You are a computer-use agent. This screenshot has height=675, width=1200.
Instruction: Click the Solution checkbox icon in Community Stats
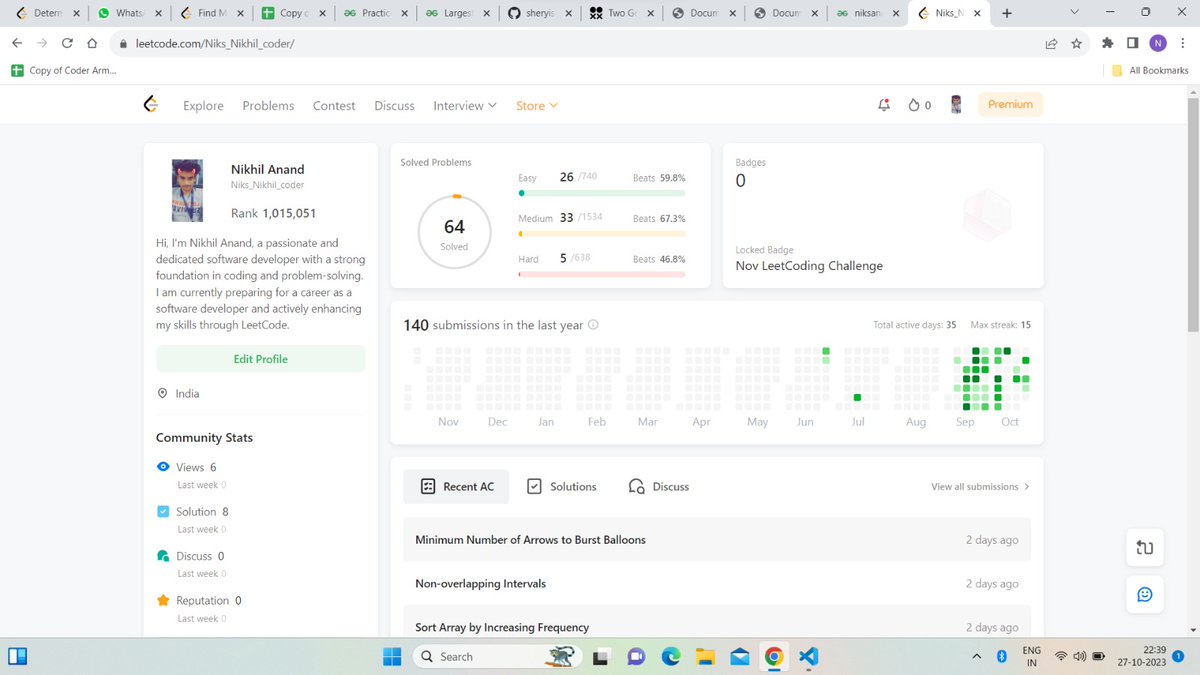point(163,511)
